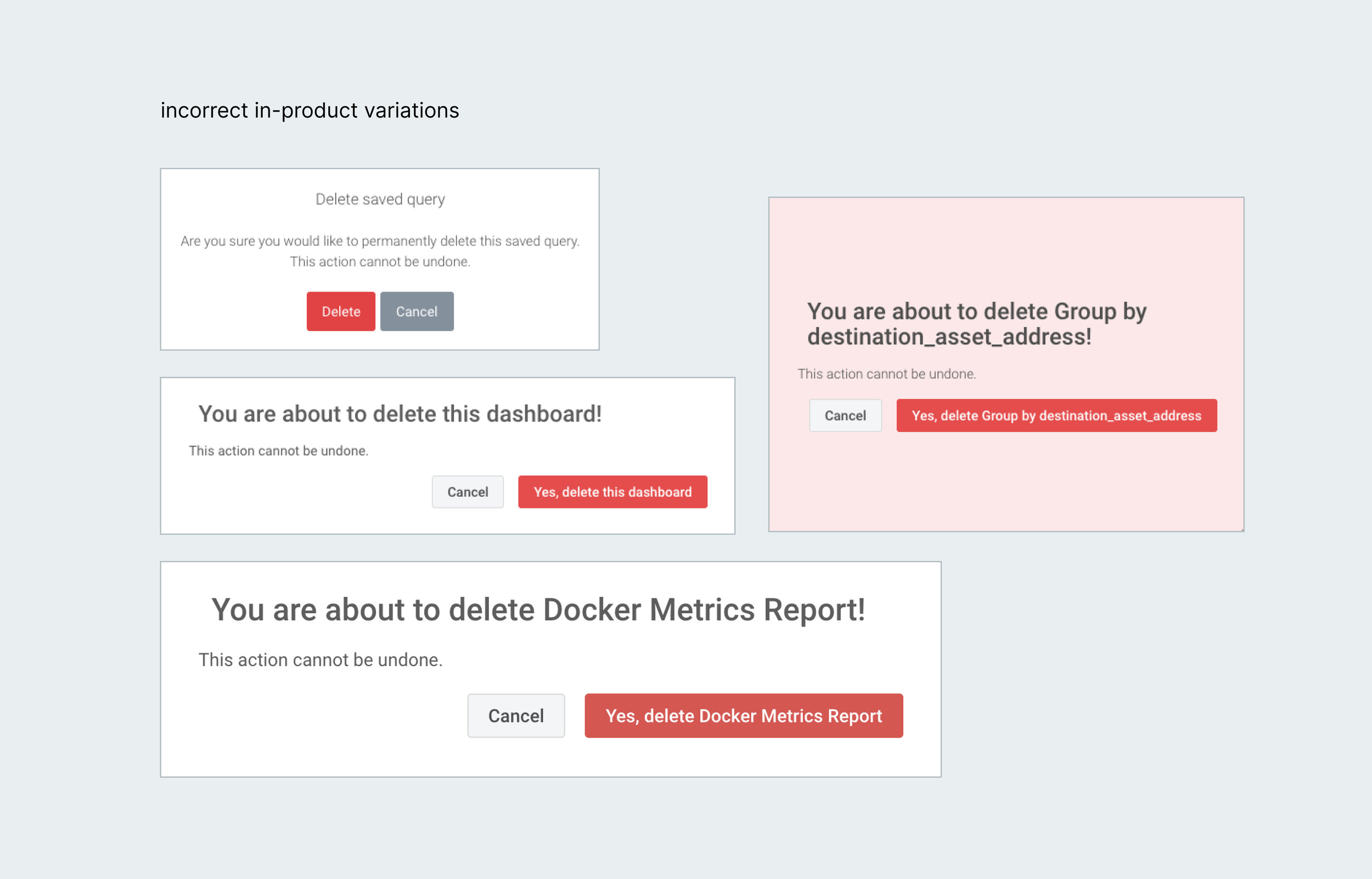Click the Docker Metrics Report dialog heading
The image size is (1372, 879).
pos(538,609)
